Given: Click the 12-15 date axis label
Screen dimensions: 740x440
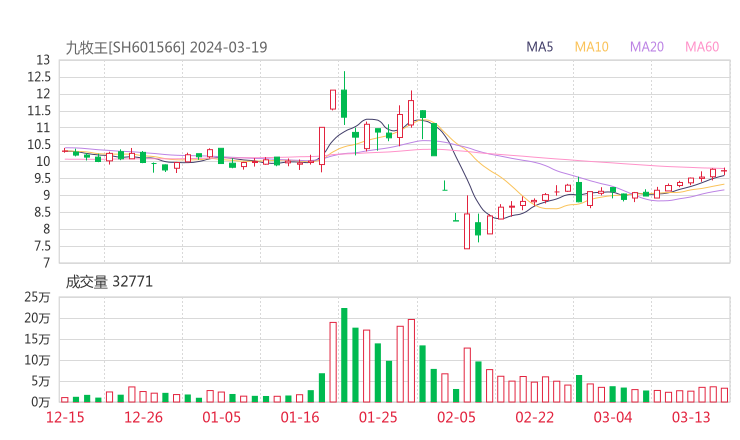Looking at the screenshot, I should 65,417.
